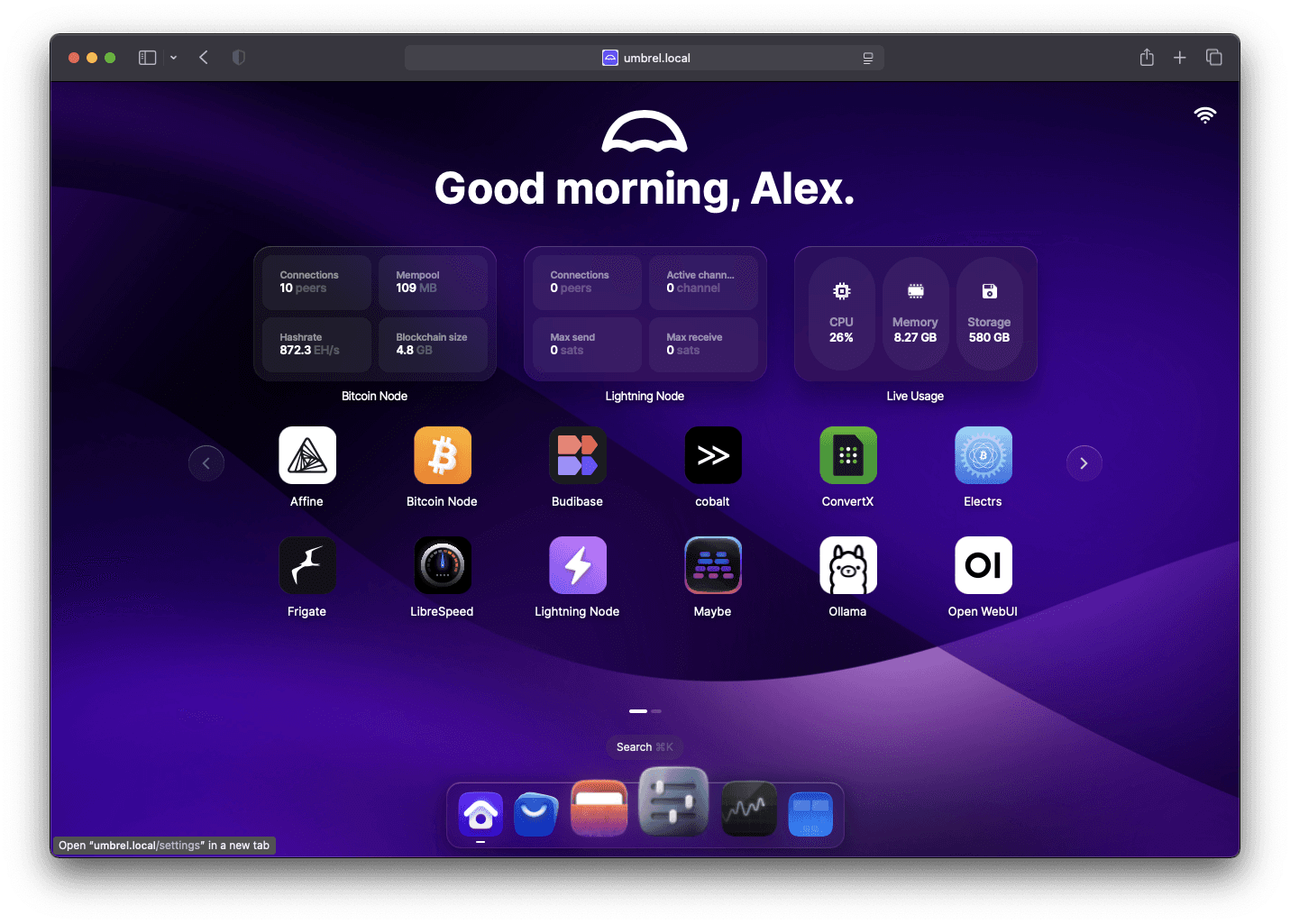
Task: Launch the Maybe app
Action: pyautogui.click(x=713, y=565)
